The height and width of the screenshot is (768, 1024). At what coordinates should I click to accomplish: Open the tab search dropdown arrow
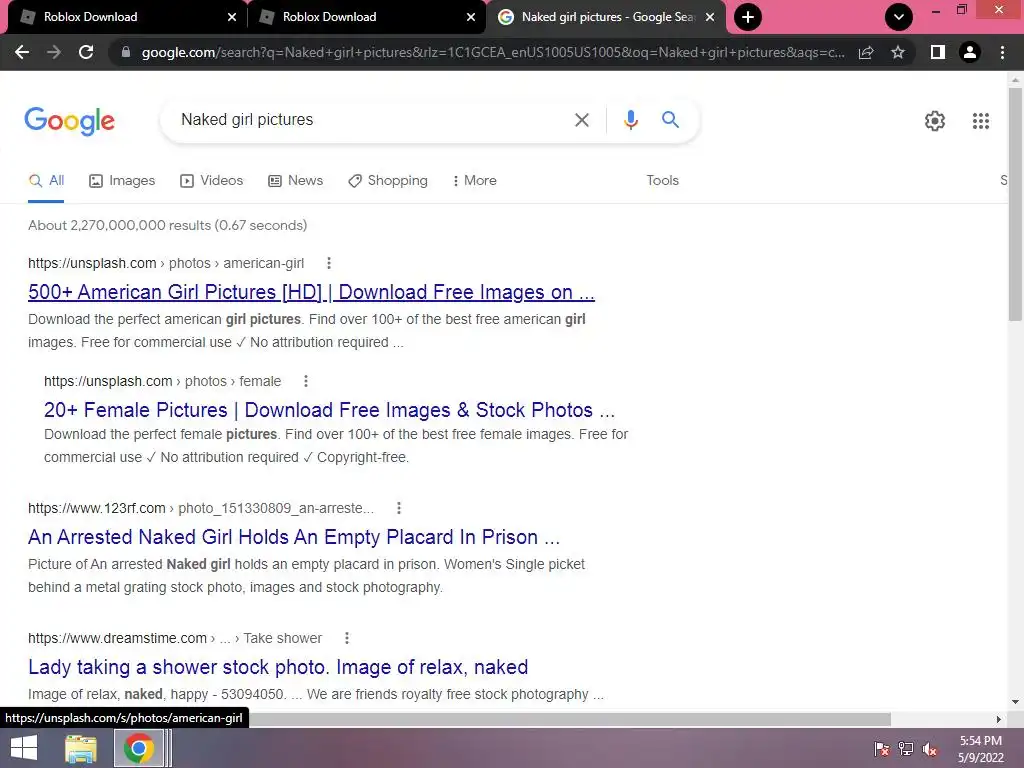coord(899,17)
